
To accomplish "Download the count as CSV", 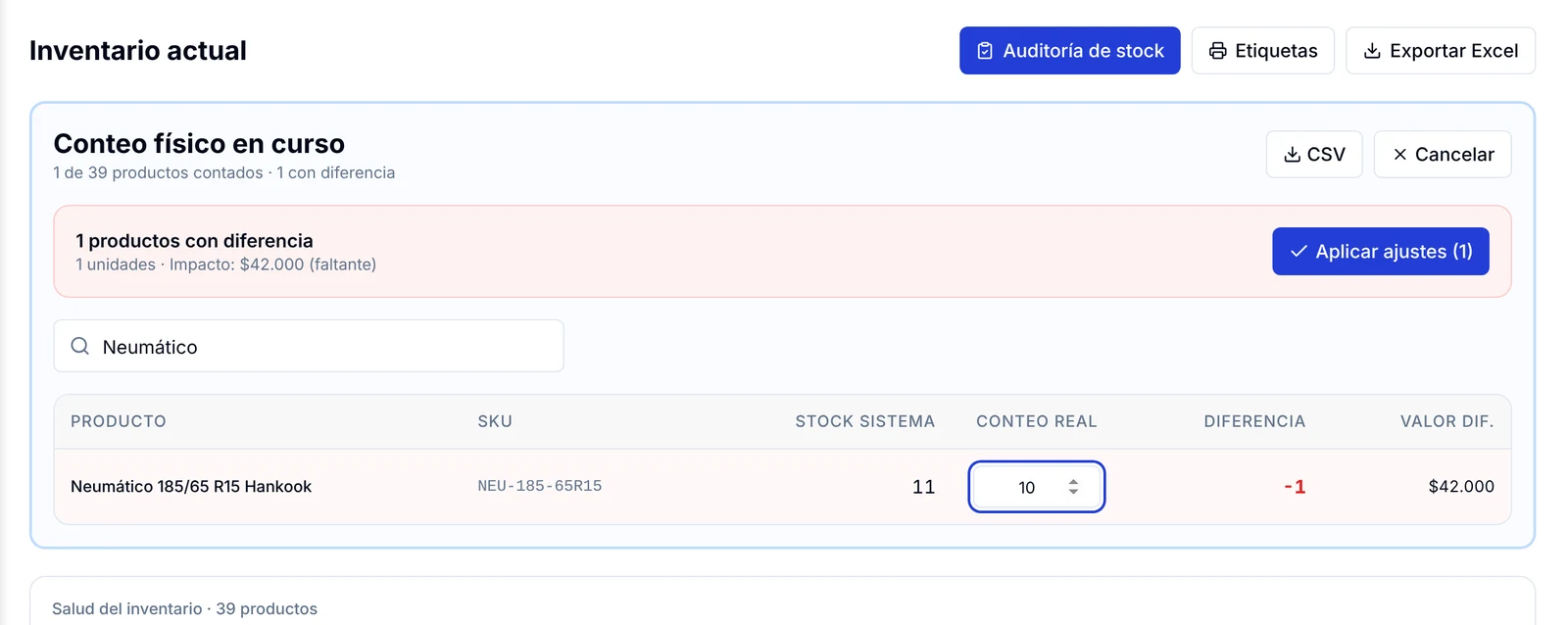I will coord(1313,154).
